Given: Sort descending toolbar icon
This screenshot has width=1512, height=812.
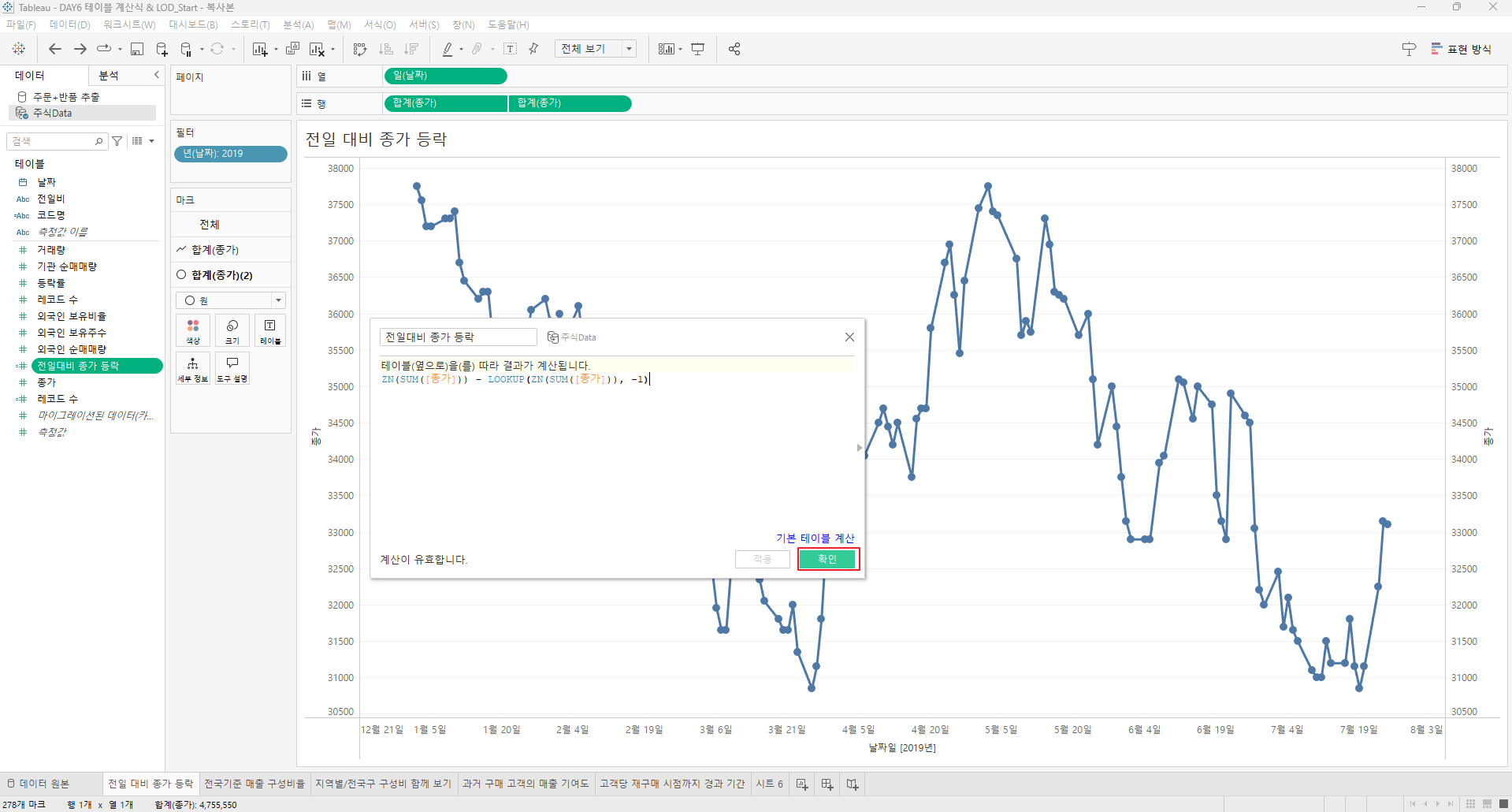Looking at the screenshot, I should (x=411, y=49).
